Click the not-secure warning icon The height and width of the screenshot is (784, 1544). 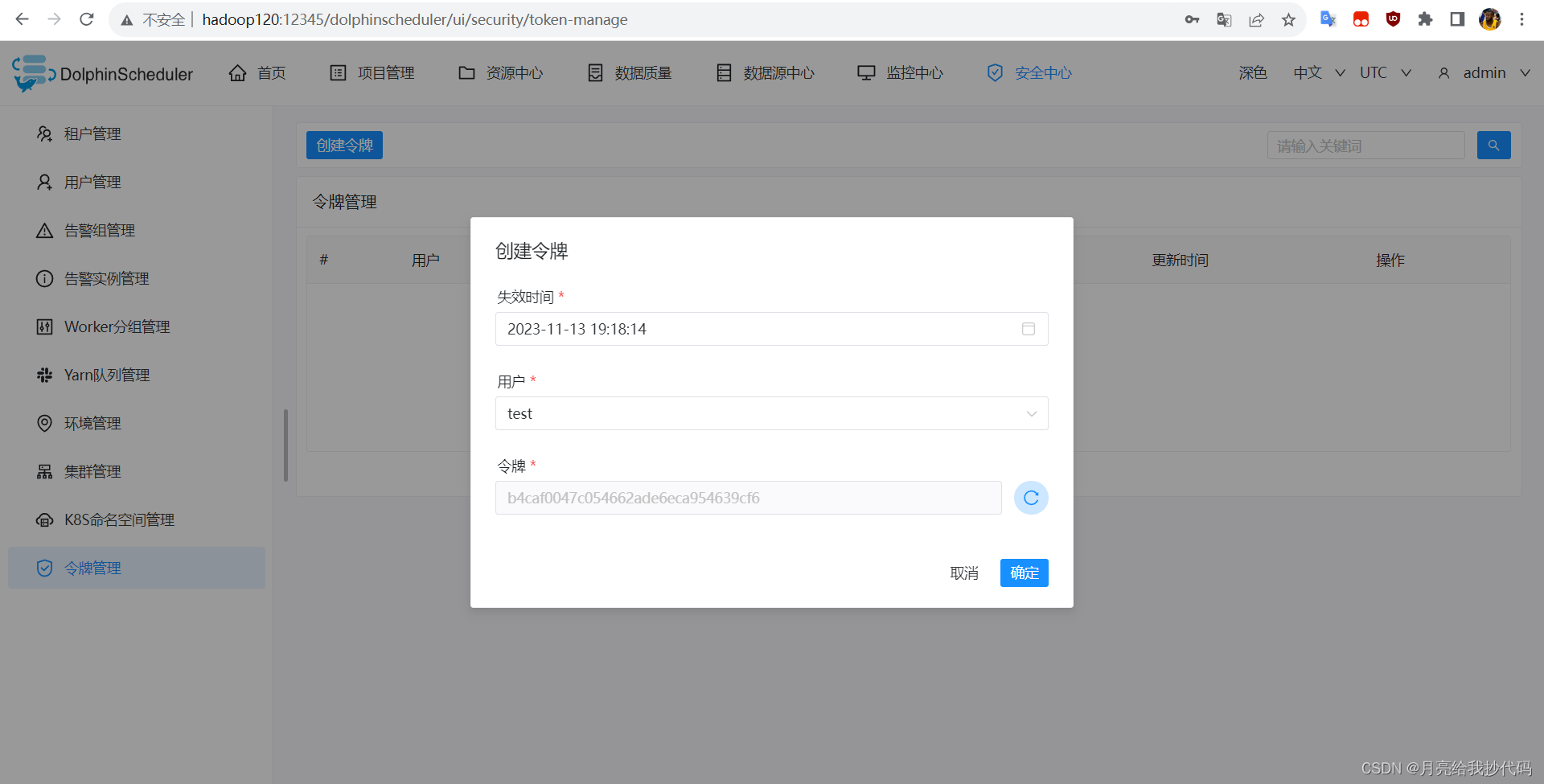[127, 20]
